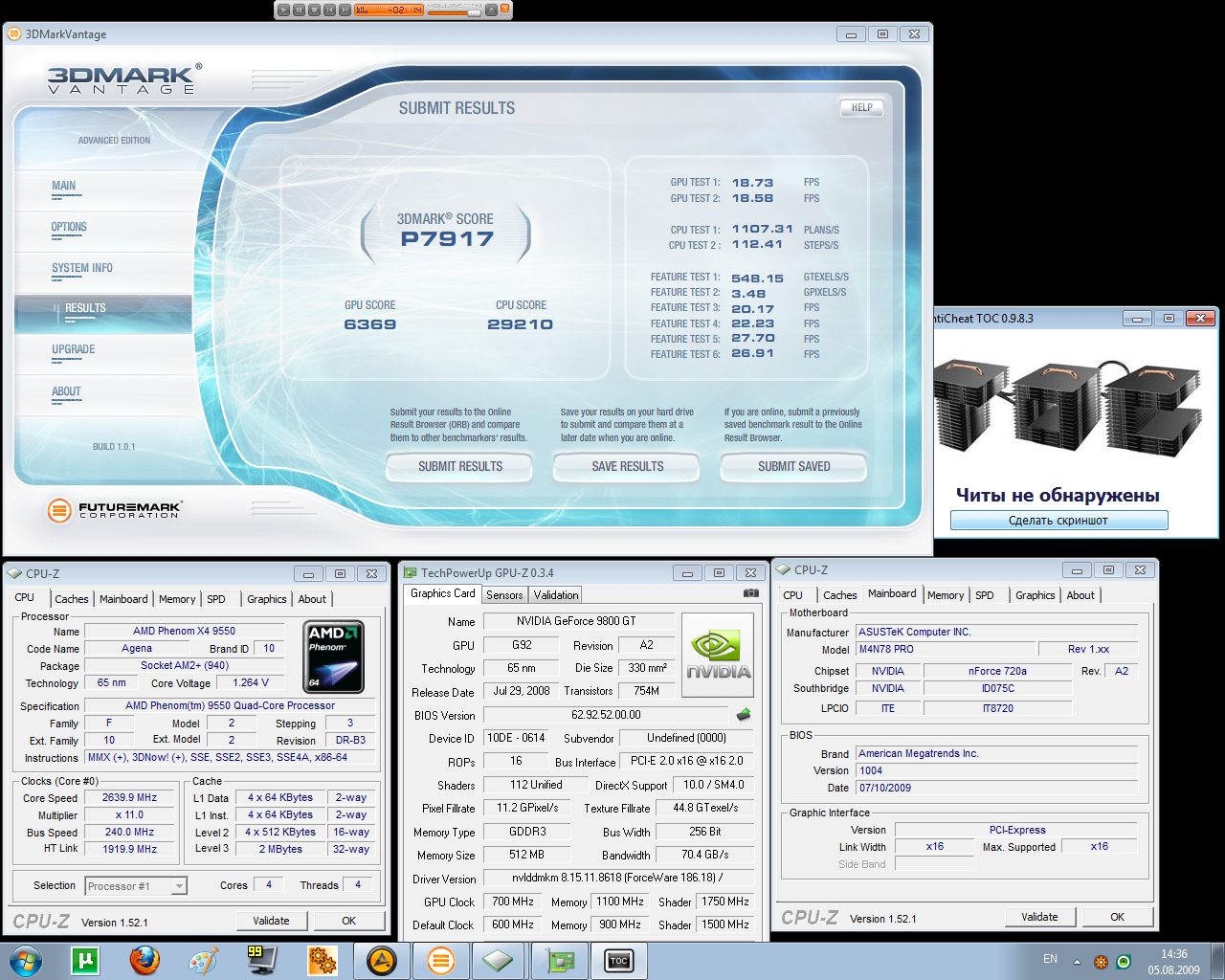Skip to next track in mini player
Screen dimensions: 1225x980
(x=345, y=10)
